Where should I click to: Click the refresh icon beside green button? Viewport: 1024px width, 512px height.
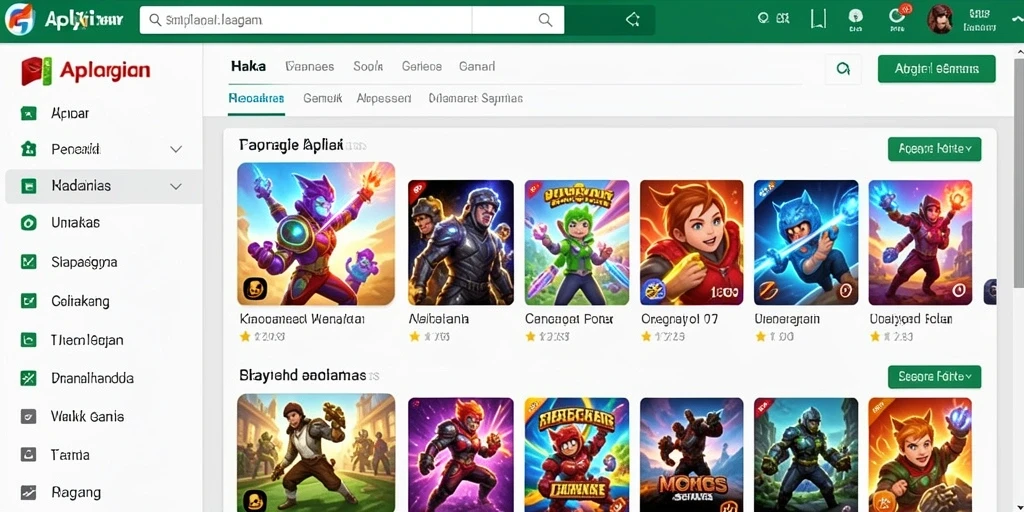[x=843, y=69]
